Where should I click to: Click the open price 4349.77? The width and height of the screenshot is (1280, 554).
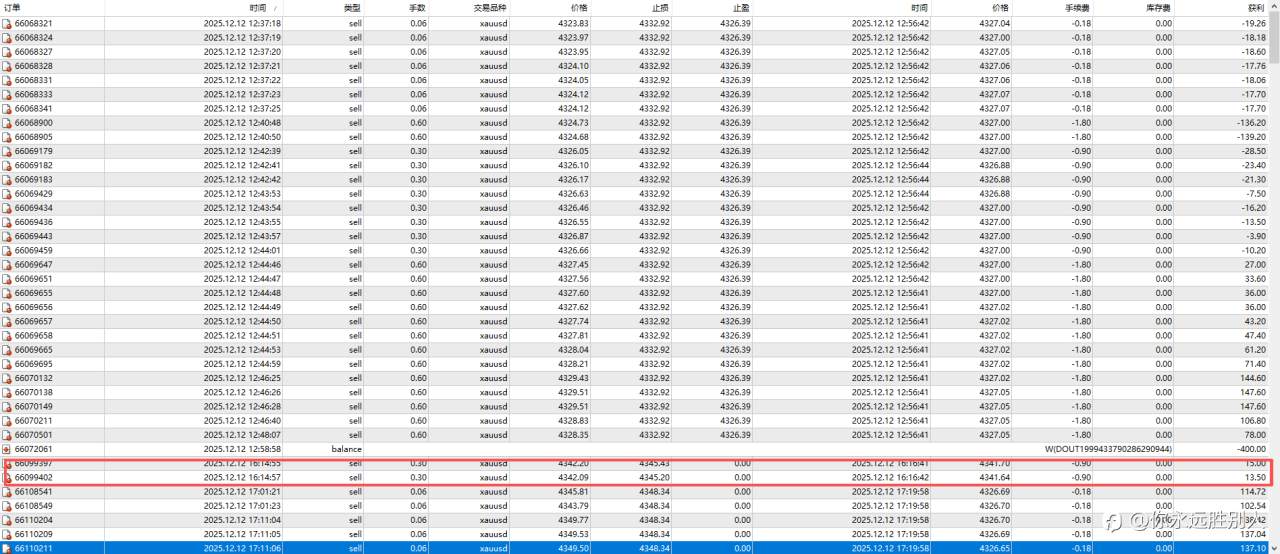tap(573, 520)
